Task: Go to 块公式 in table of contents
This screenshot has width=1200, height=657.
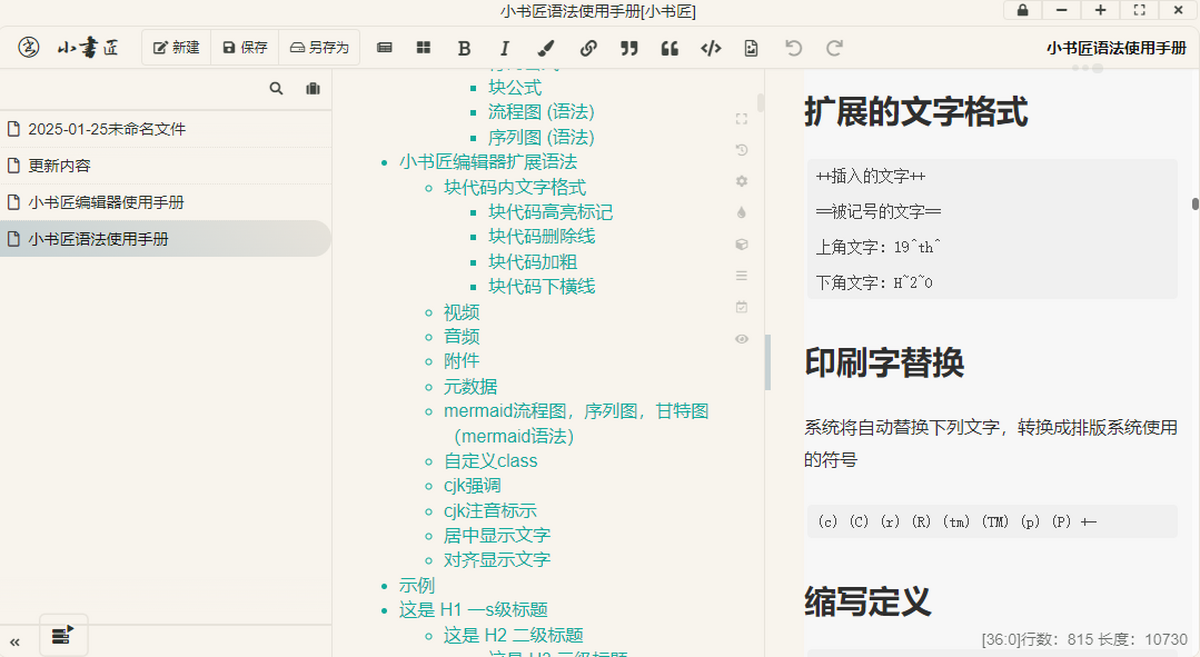Action: pos(515,87)
